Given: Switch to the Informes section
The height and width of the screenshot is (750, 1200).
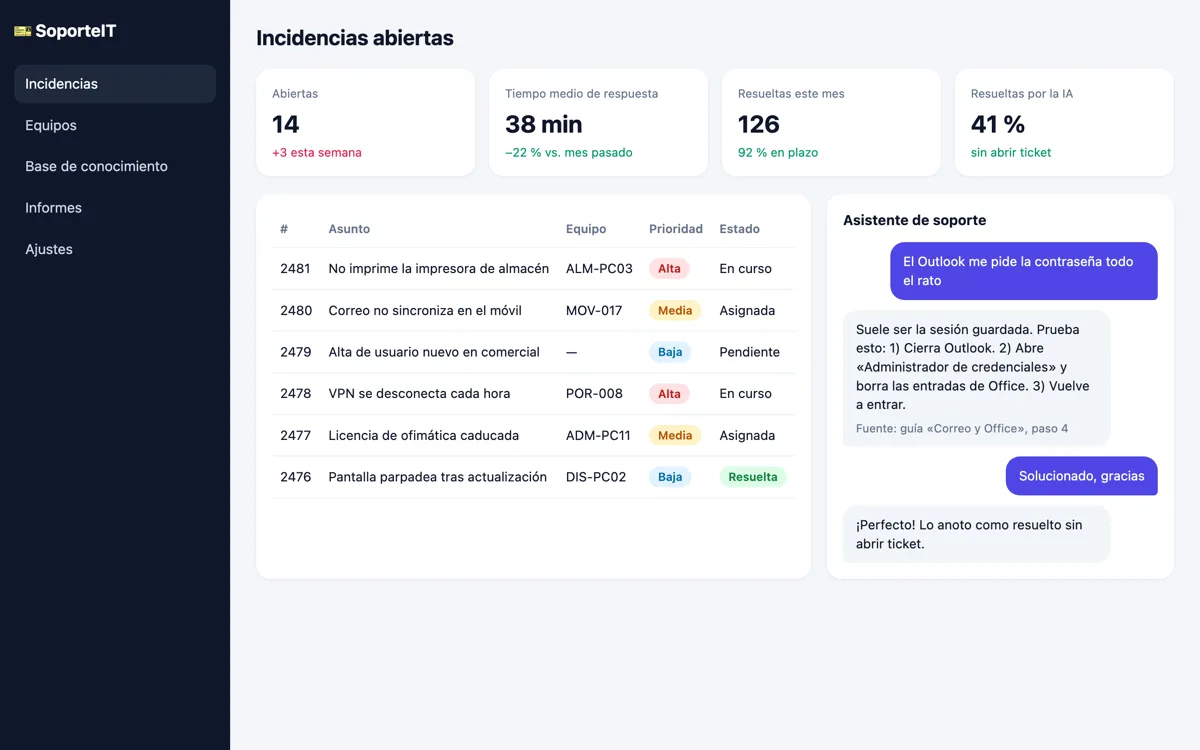Looking at the screenshot, I should (115, 208).
